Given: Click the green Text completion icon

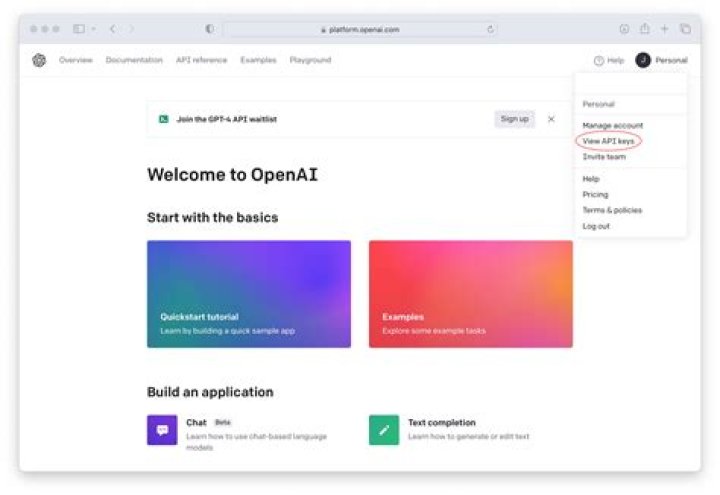Looking at the screenshot, I should 383,430.
